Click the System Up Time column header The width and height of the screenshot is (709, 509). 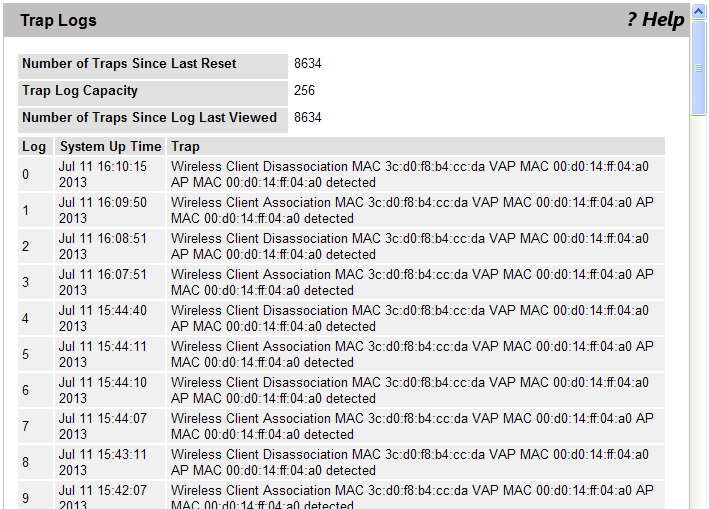110,146
